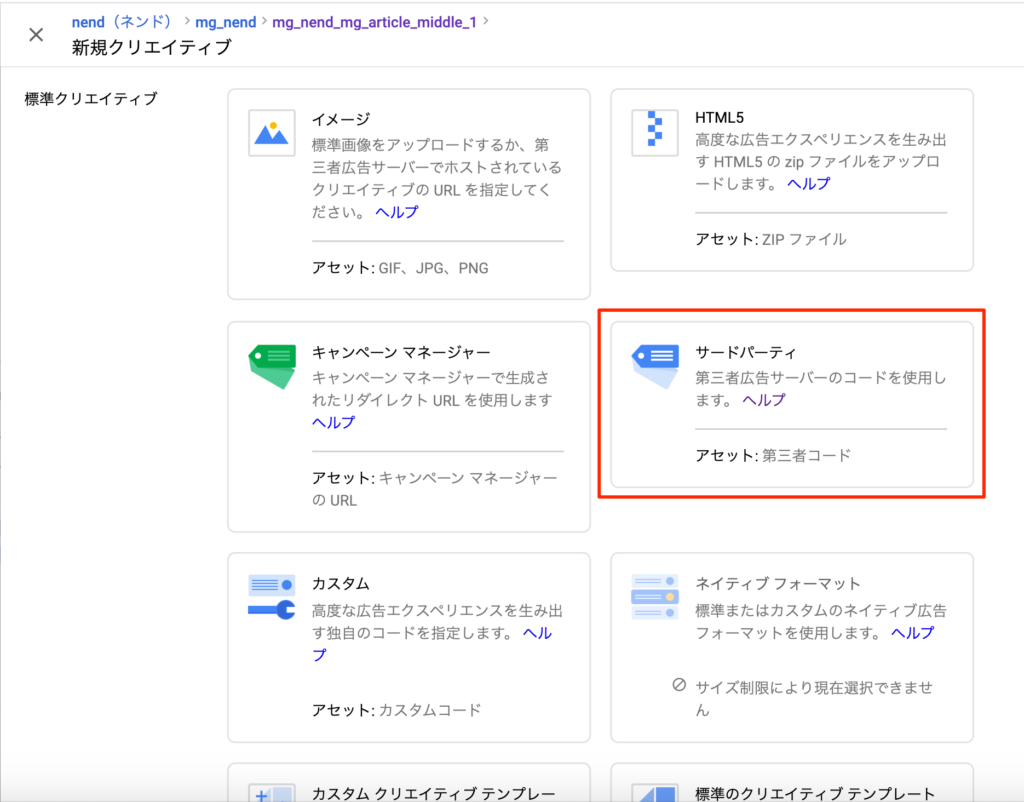
Task: Click アセット: 第三者コード text
Action: tap(773, 456)
